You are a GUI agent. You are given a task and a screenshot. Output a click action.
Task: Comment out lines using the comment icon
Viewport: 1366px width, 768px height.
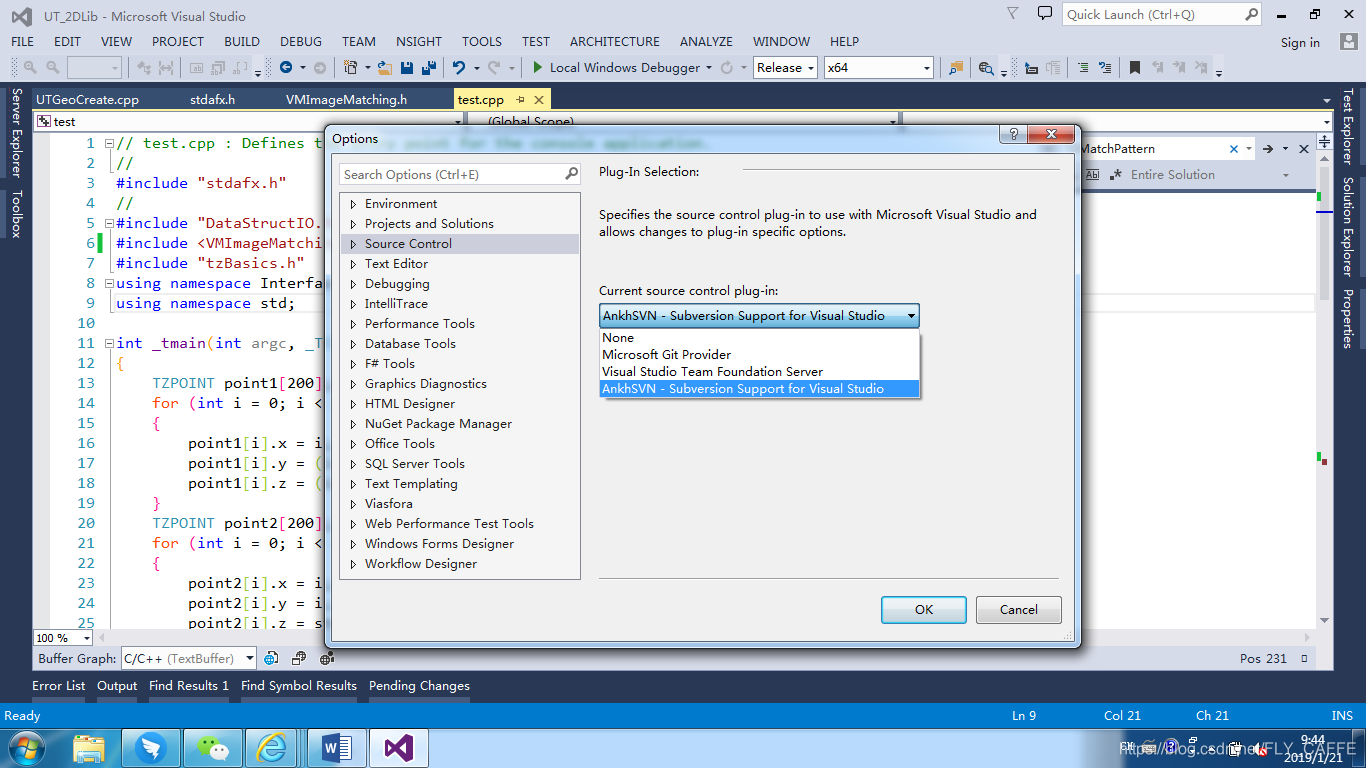pyautogui.click(x=1084, y=67)
